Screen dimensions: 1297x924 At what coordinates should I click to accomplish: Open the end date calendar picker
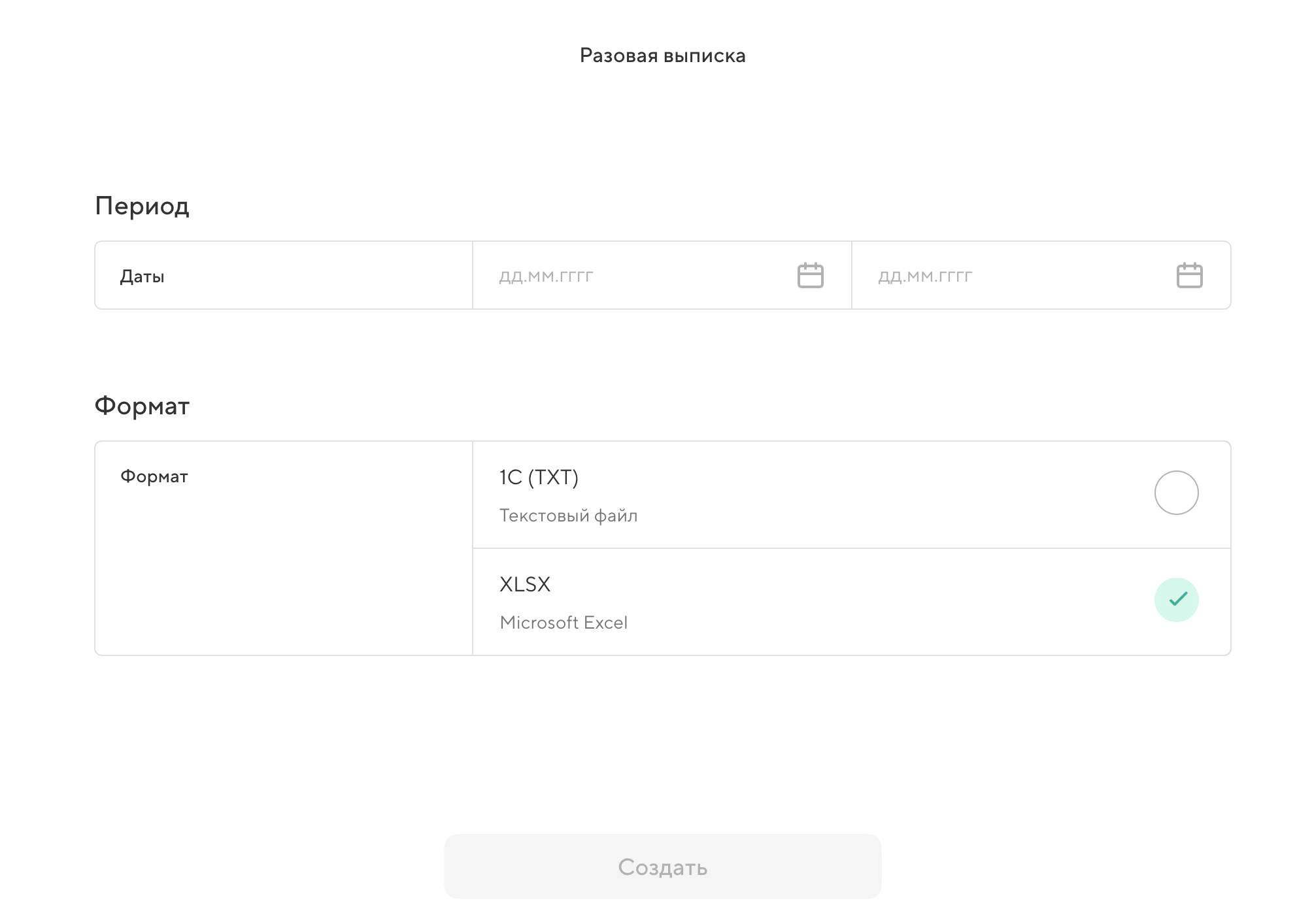pos(1189,275)
